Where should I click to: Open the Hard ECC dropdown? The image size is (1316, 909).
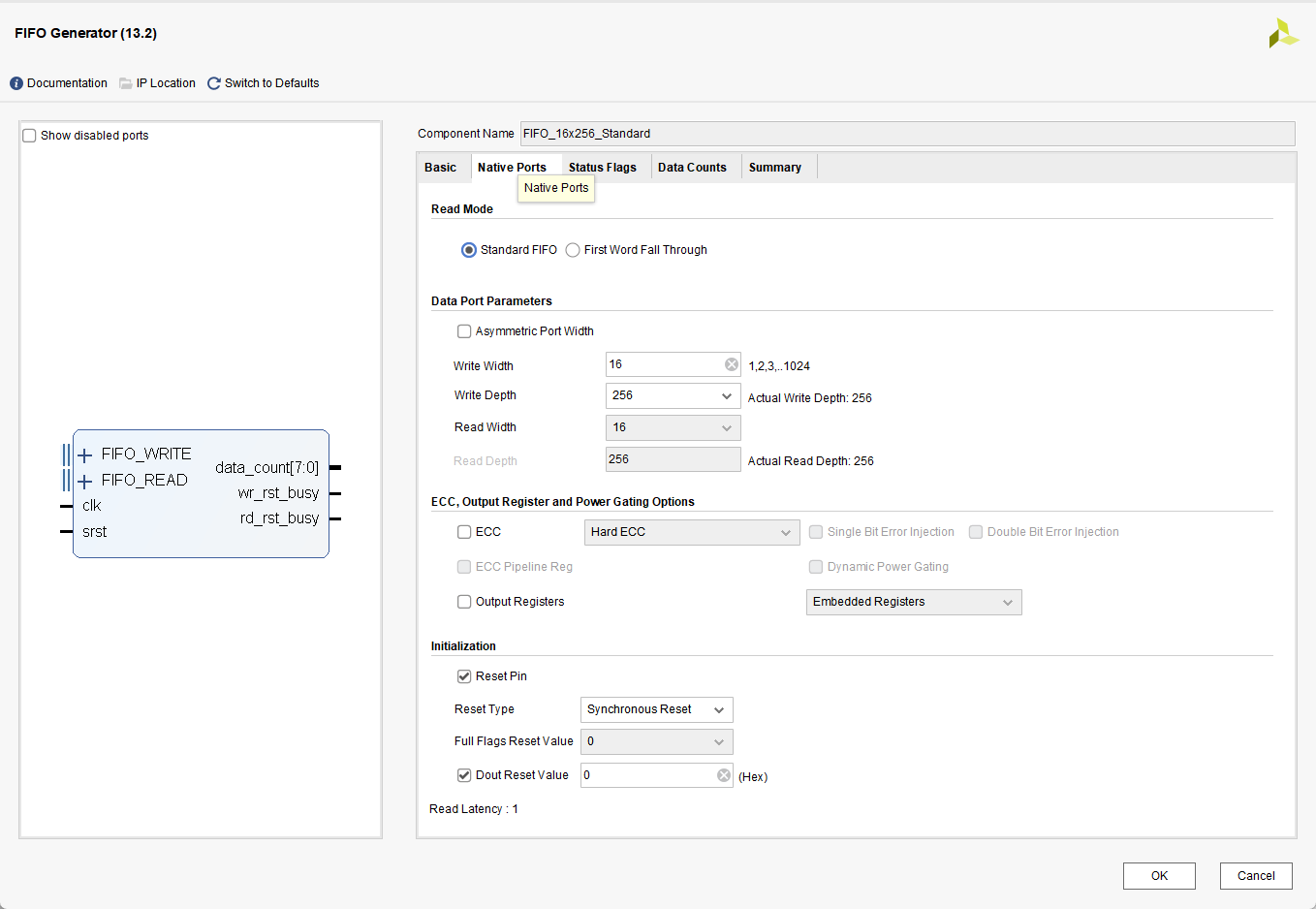(x=692, y=532)
